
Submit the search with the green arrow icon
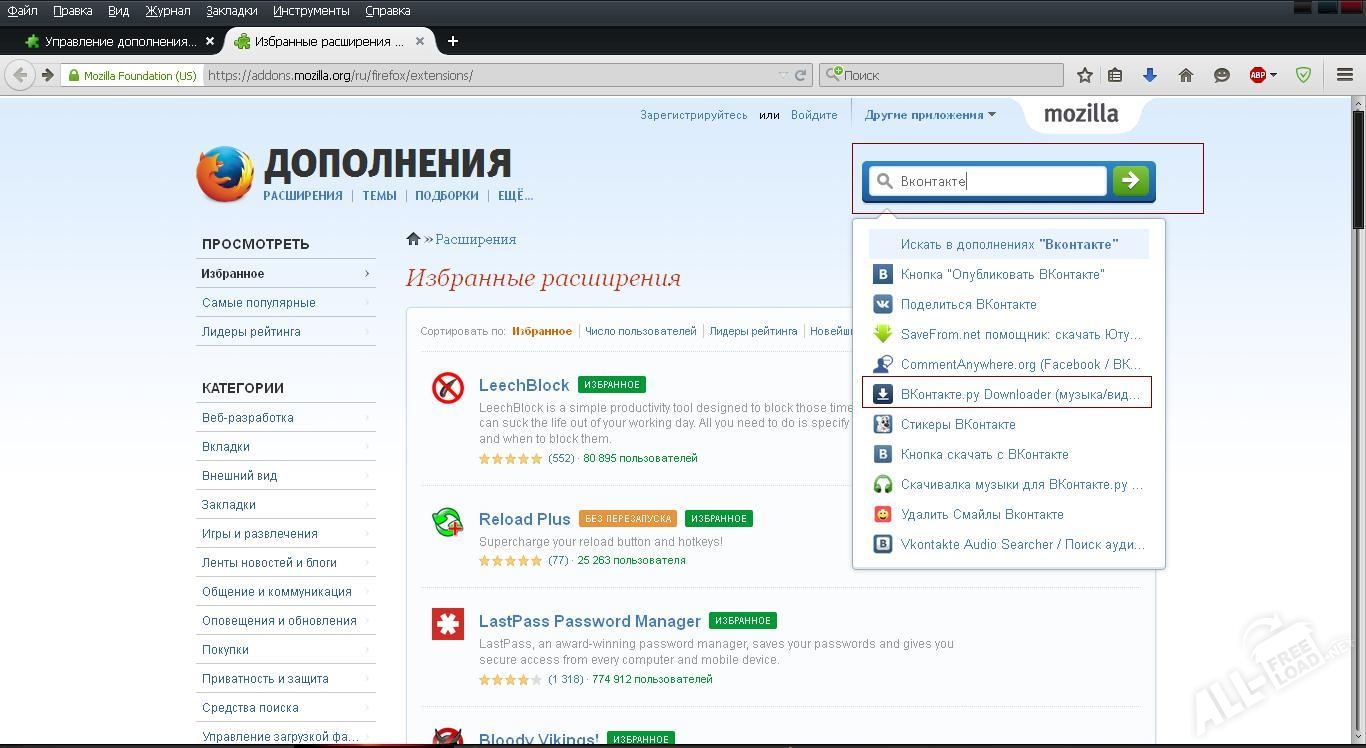(1131, 181)
